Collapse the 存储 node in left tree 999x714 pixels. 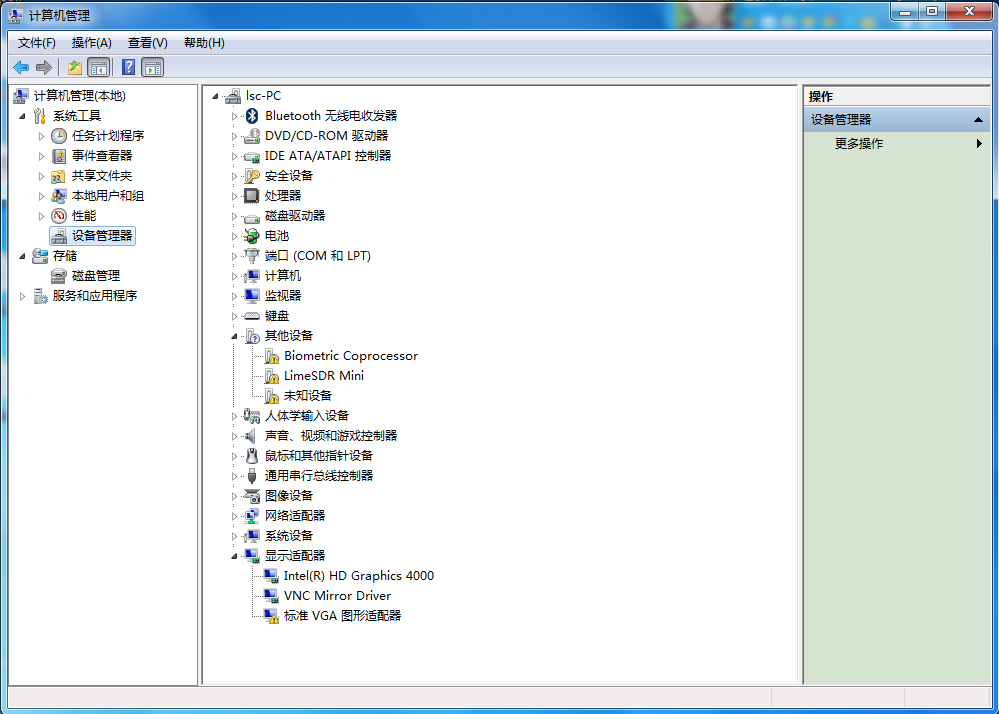coord(22,256)
